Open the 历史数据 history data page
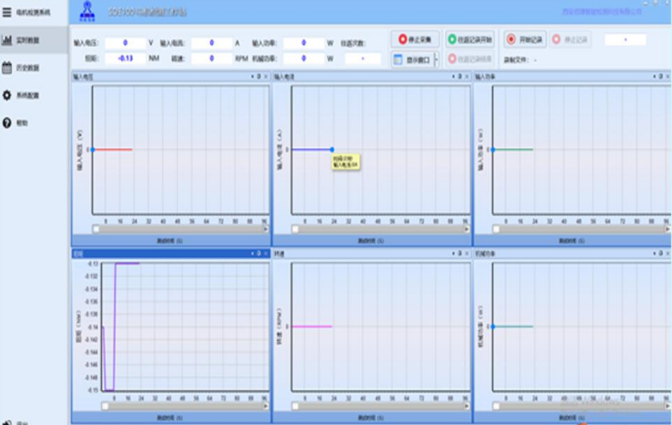Image resolution: width=672 pixels, height=425 pixels. [x=33, y=68]
